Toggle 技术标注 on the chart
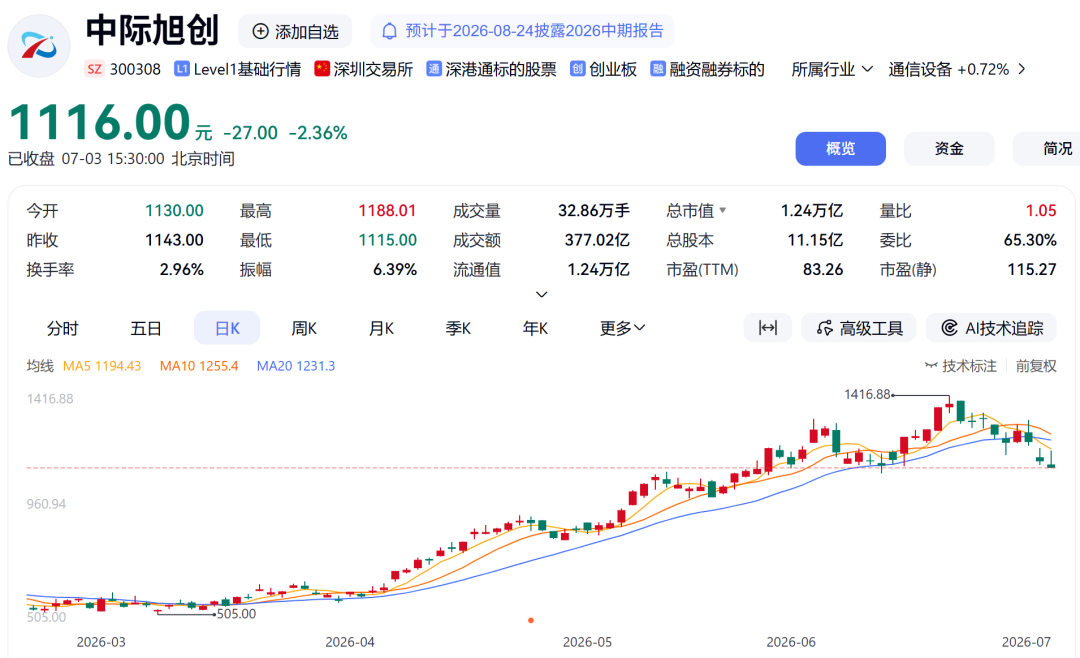This screenshot has height=658, width=1080. pos(961,366)
